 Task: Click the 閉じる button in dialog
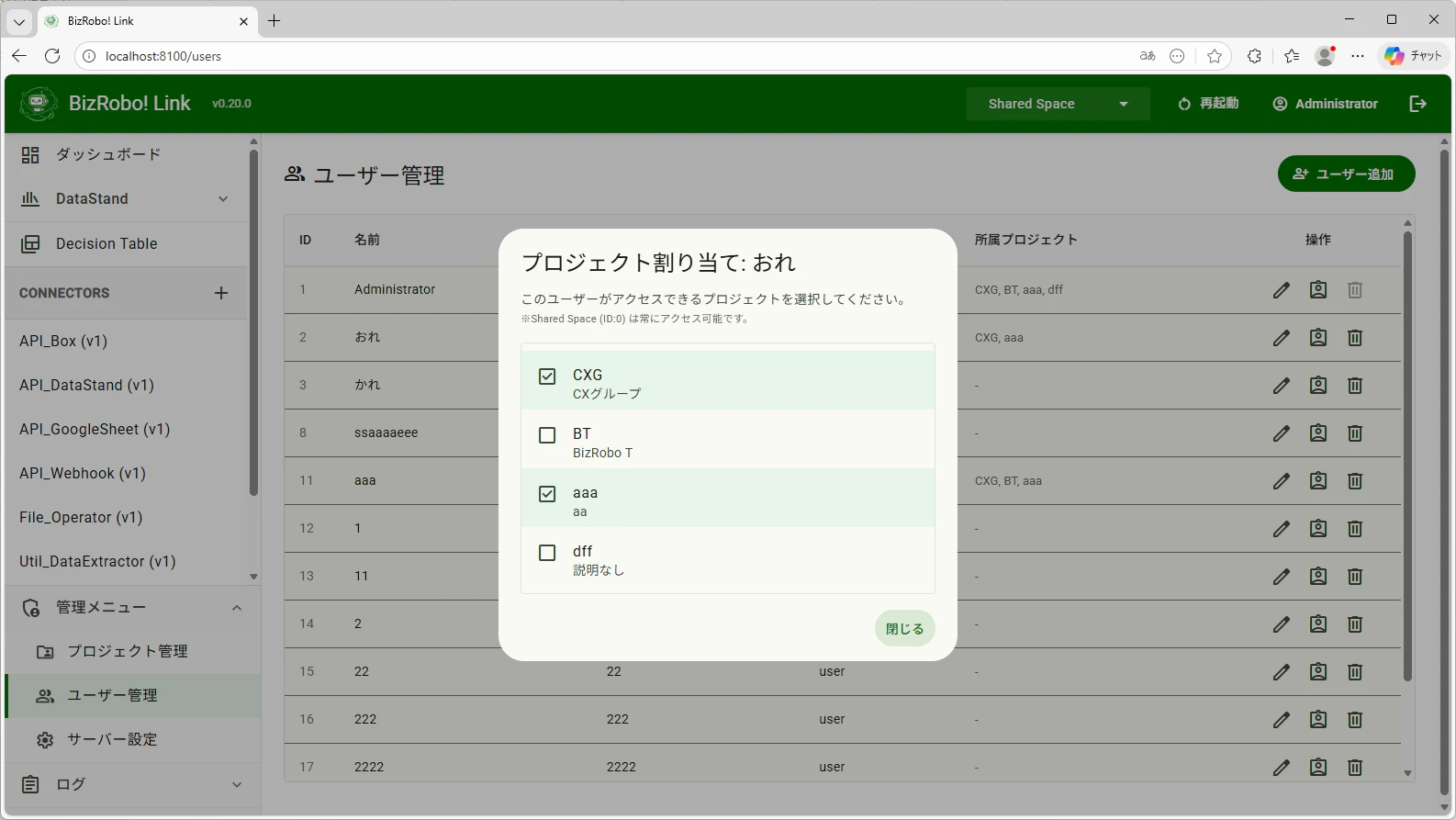(904, 628)
